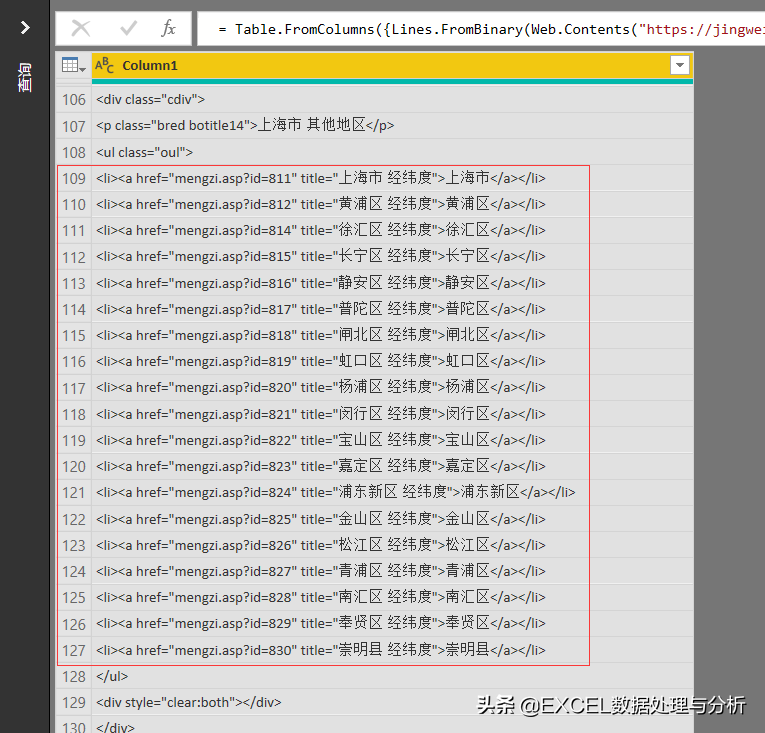
Task: Select the row with id=818 闸北区
Action: [392, 335]
